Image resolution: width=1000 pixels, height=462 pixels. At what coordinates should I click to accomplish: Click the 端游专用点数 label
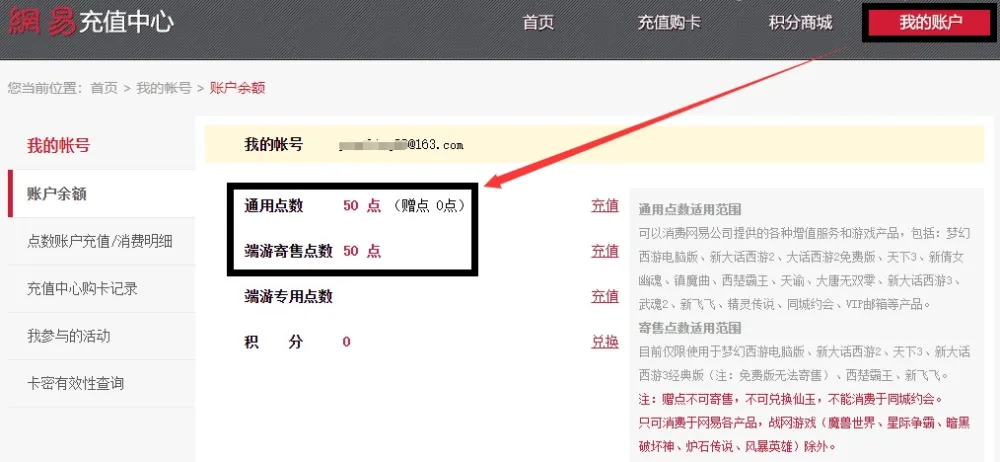(x=288, y=296)
